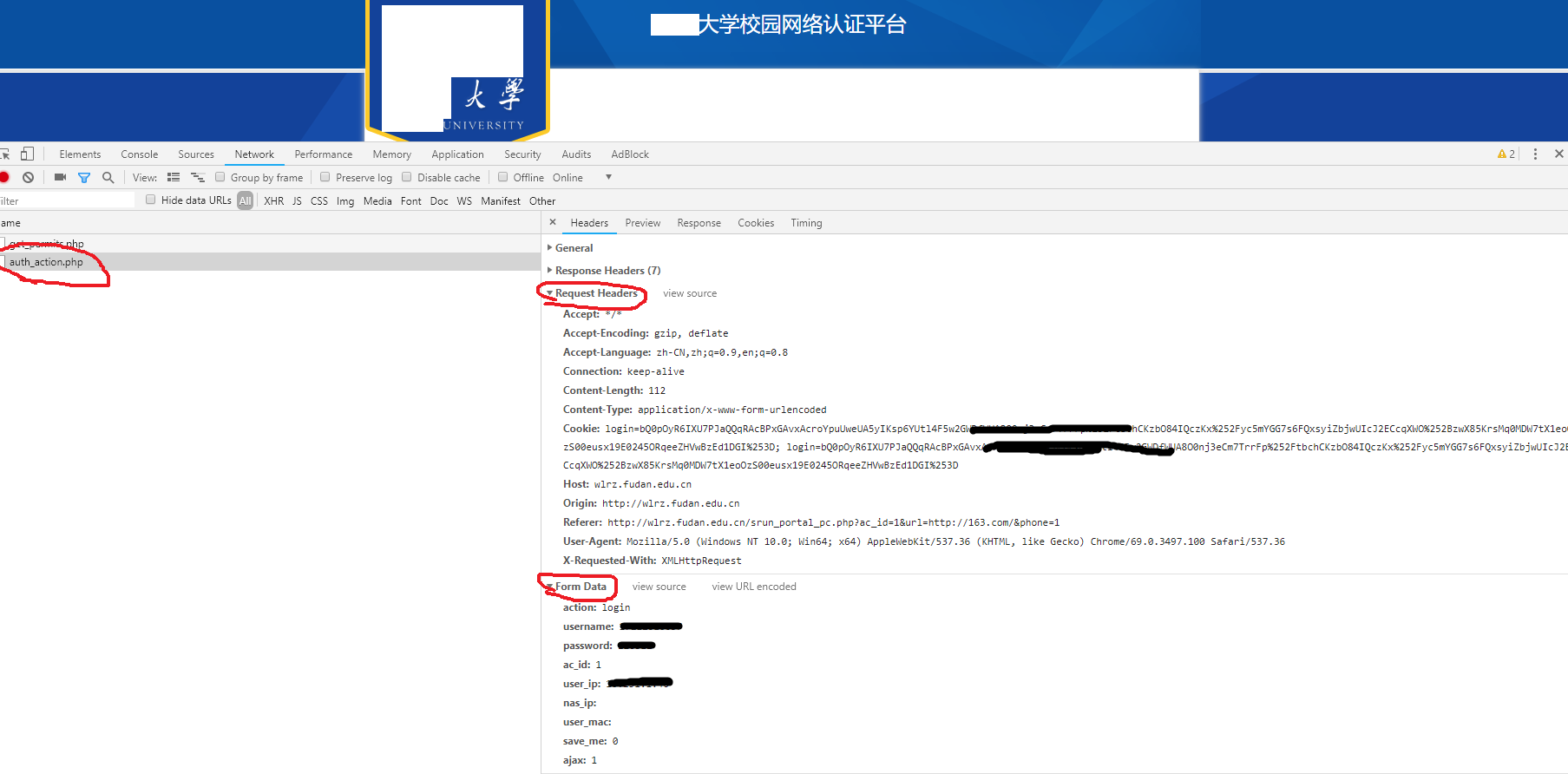Click the university logo on the page
1568x774 pixels.
point(458,69)
